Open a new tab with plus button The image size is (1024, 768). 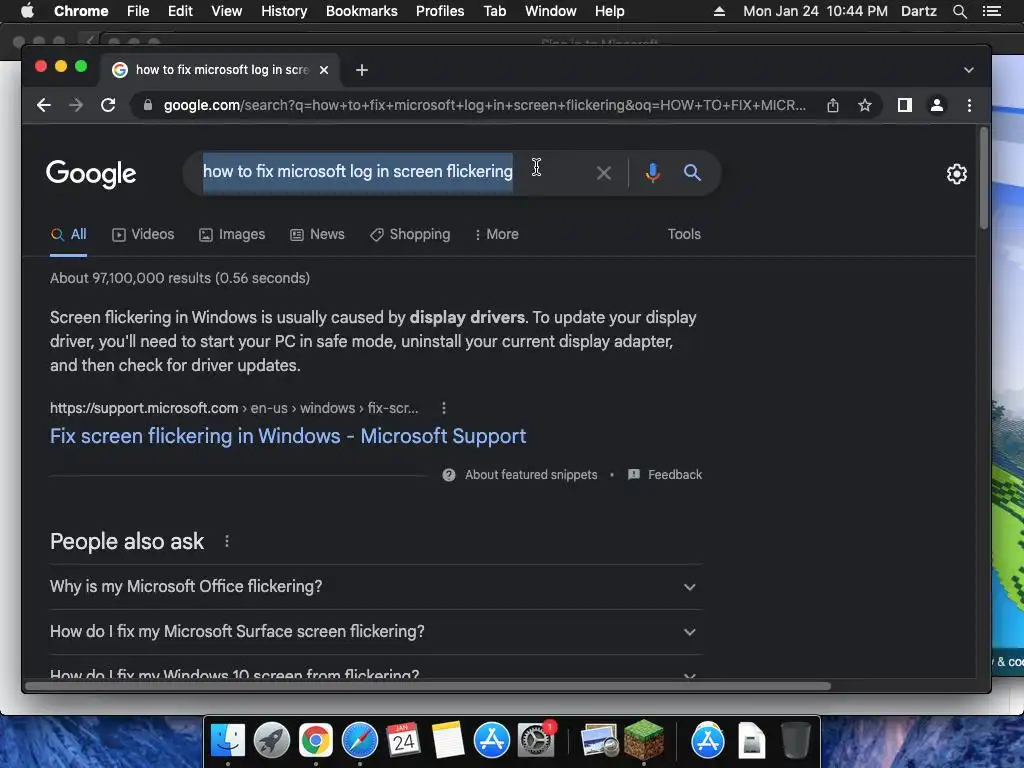362,70
